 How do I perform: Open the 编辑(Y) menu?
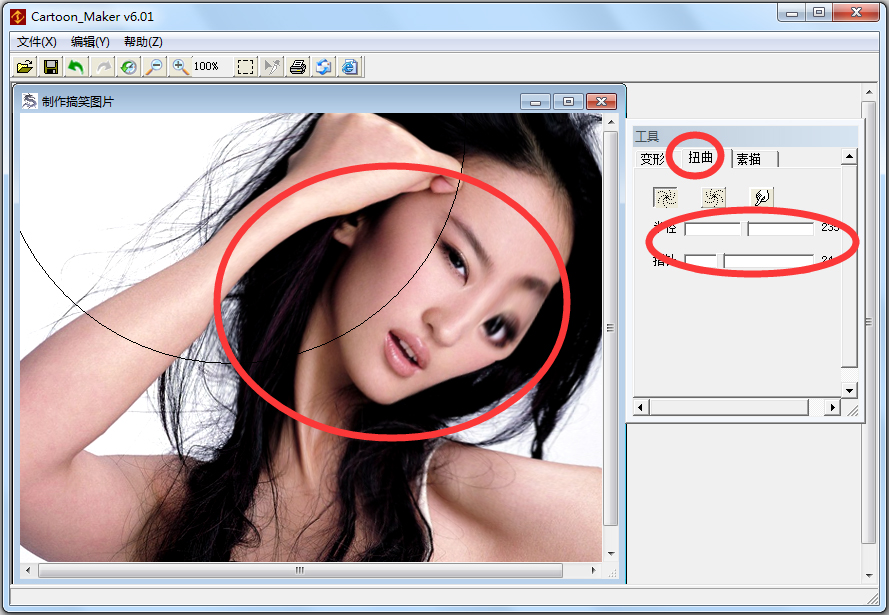pos(90,42)
